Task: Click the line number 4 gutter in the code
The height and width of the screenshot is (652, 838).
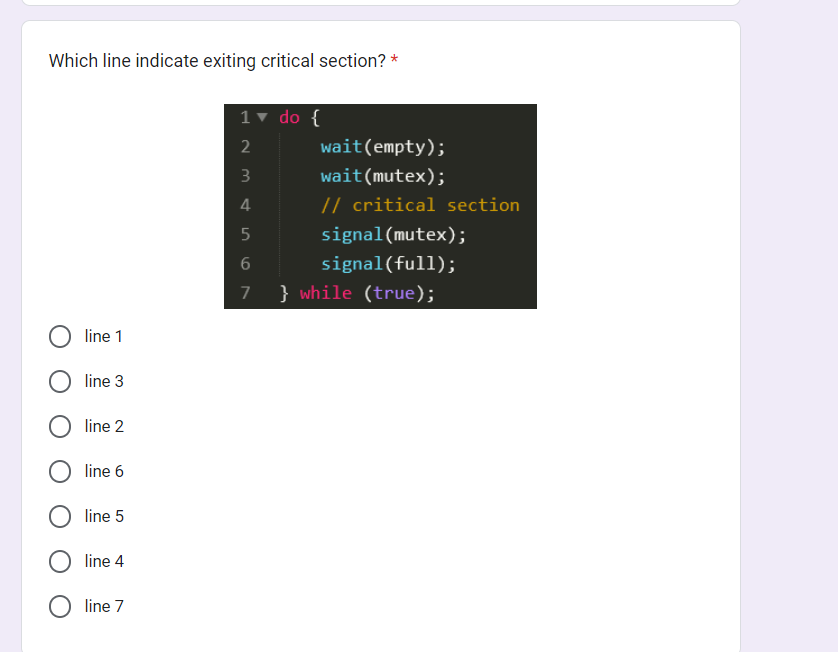Action: tap(245, 205)
